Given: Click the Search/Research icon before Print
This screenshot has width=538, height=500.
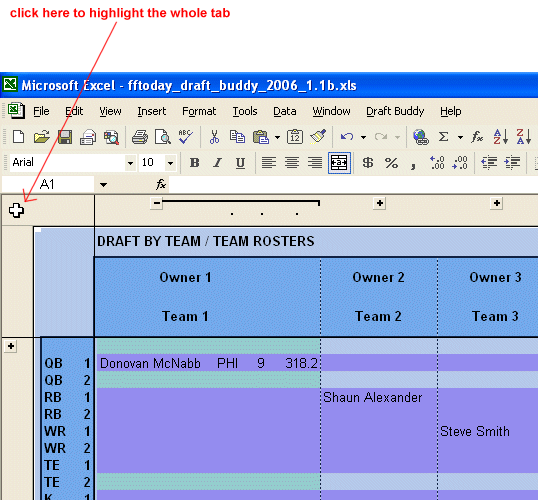Looking at the screenshot, I should click(111, 137).
